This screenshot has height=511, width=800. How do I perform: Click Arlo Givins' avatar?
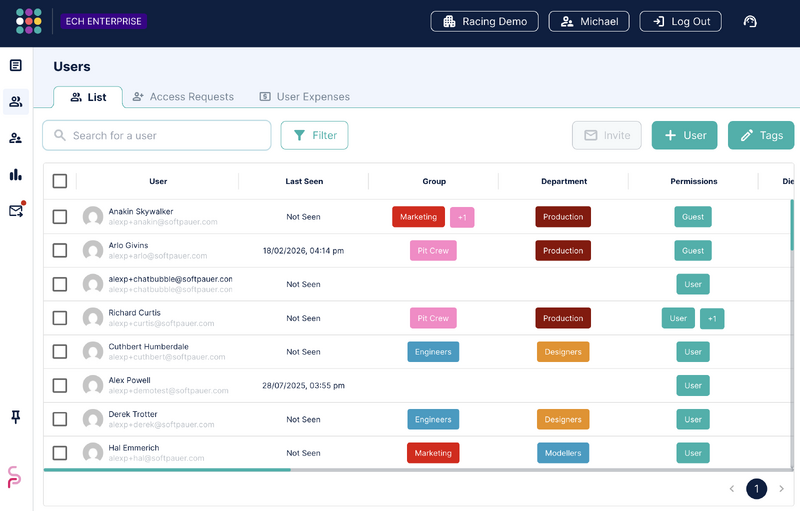[x=93, y=250]
